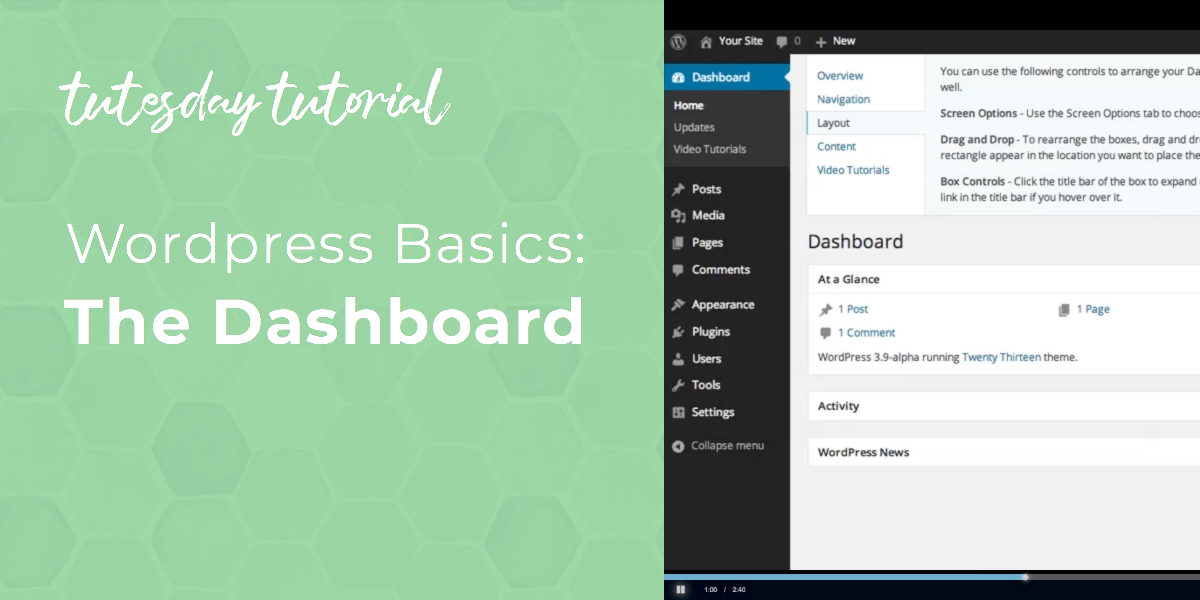The height and width of the screenshot is (600, 1200).
Task: Click the 2:40 video duration text
Action: coord(740,590)
